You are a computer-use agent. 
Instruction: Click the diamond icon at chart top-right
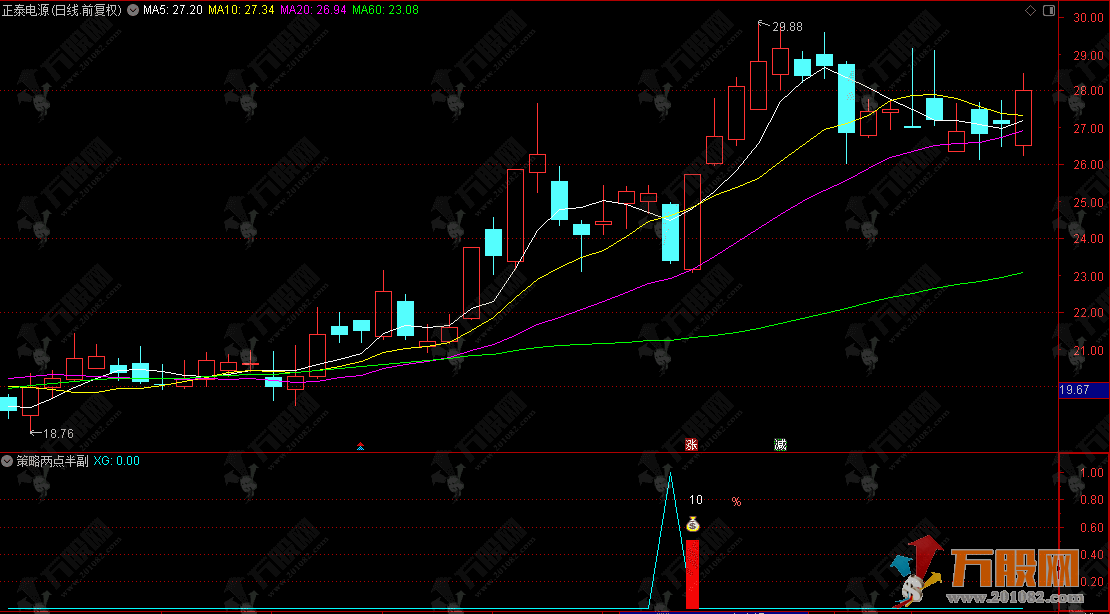pyautogui.click(x=1031, y=10)
